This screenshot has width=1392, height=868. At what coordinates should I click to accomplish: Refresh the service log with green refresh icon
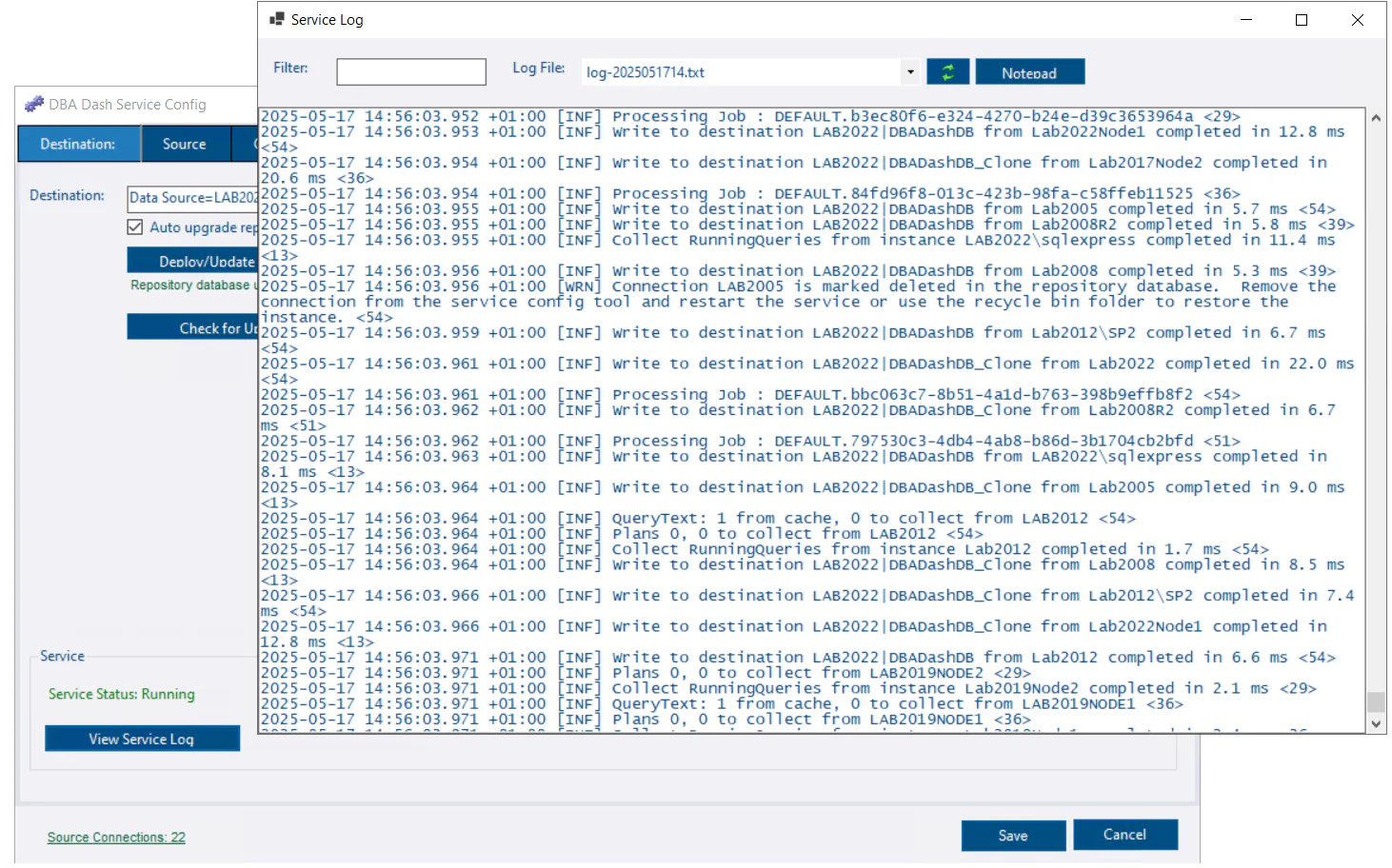pos(948,70)
